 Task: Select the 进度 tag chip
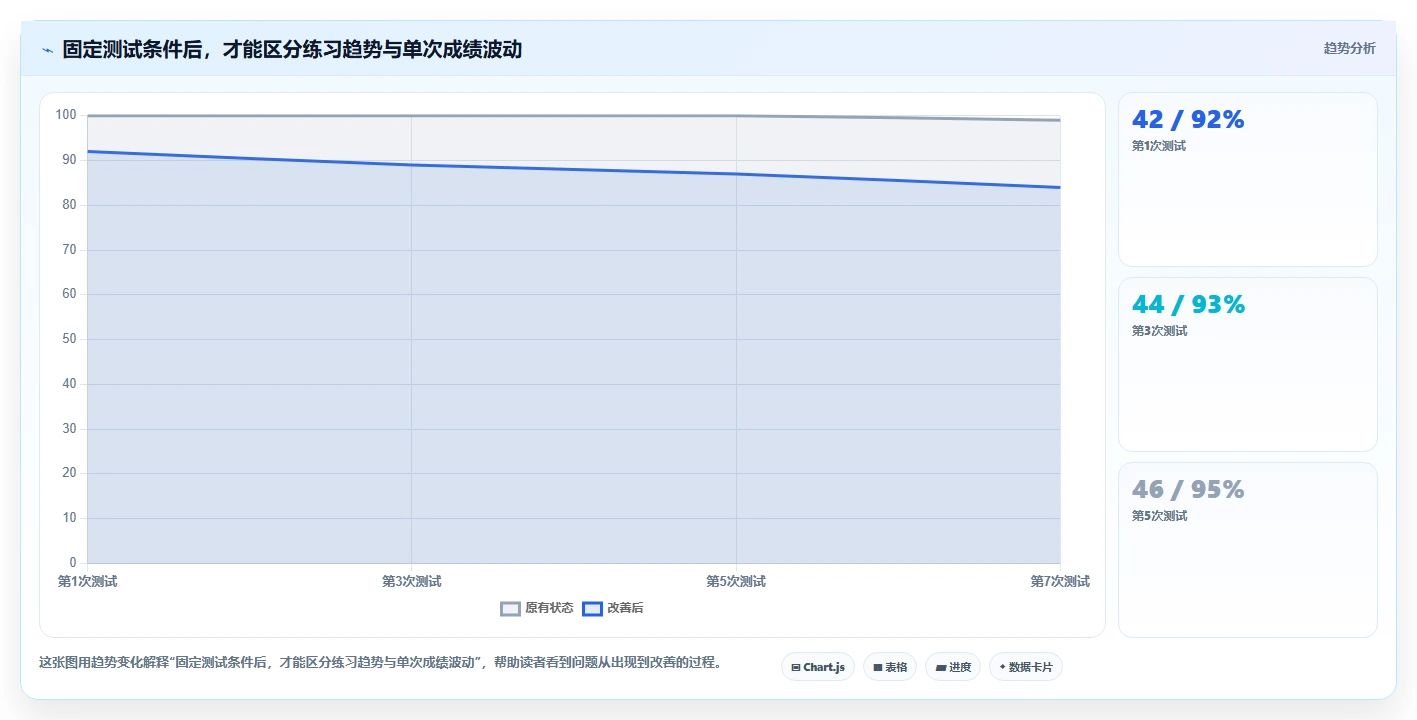click(953, 667)
